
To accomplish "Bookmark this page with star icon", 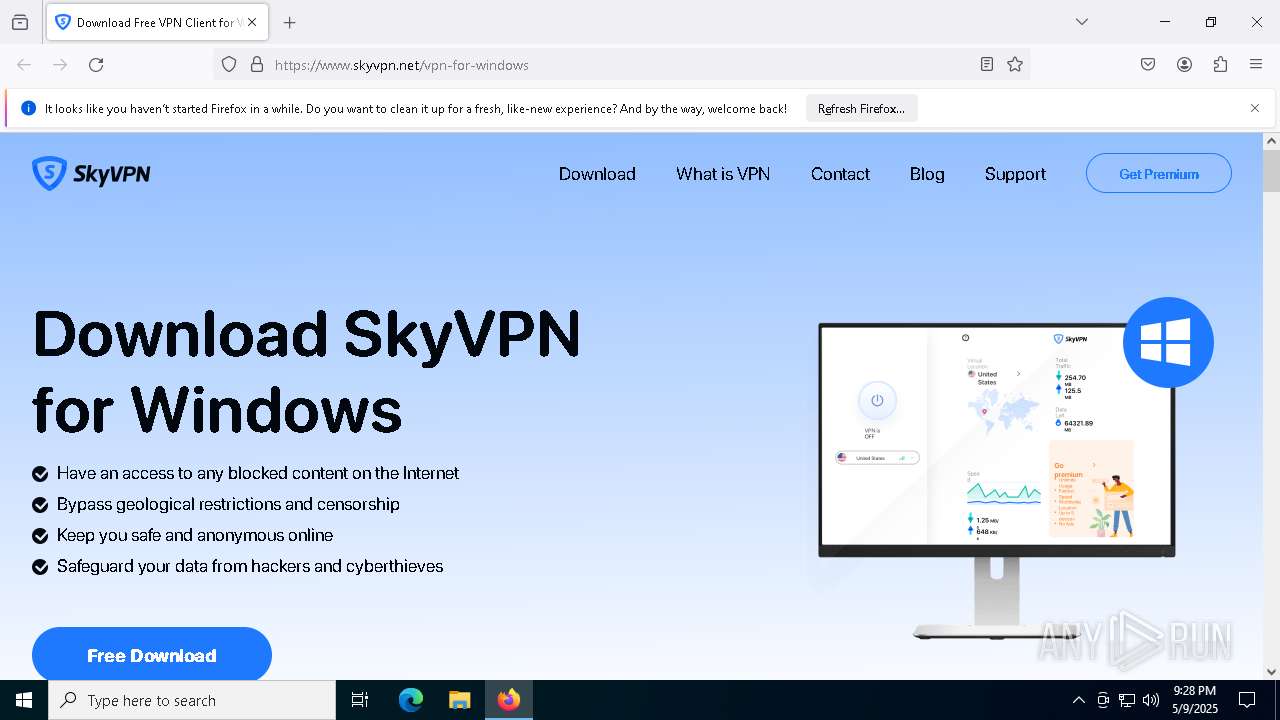I will click(1015, 65).
